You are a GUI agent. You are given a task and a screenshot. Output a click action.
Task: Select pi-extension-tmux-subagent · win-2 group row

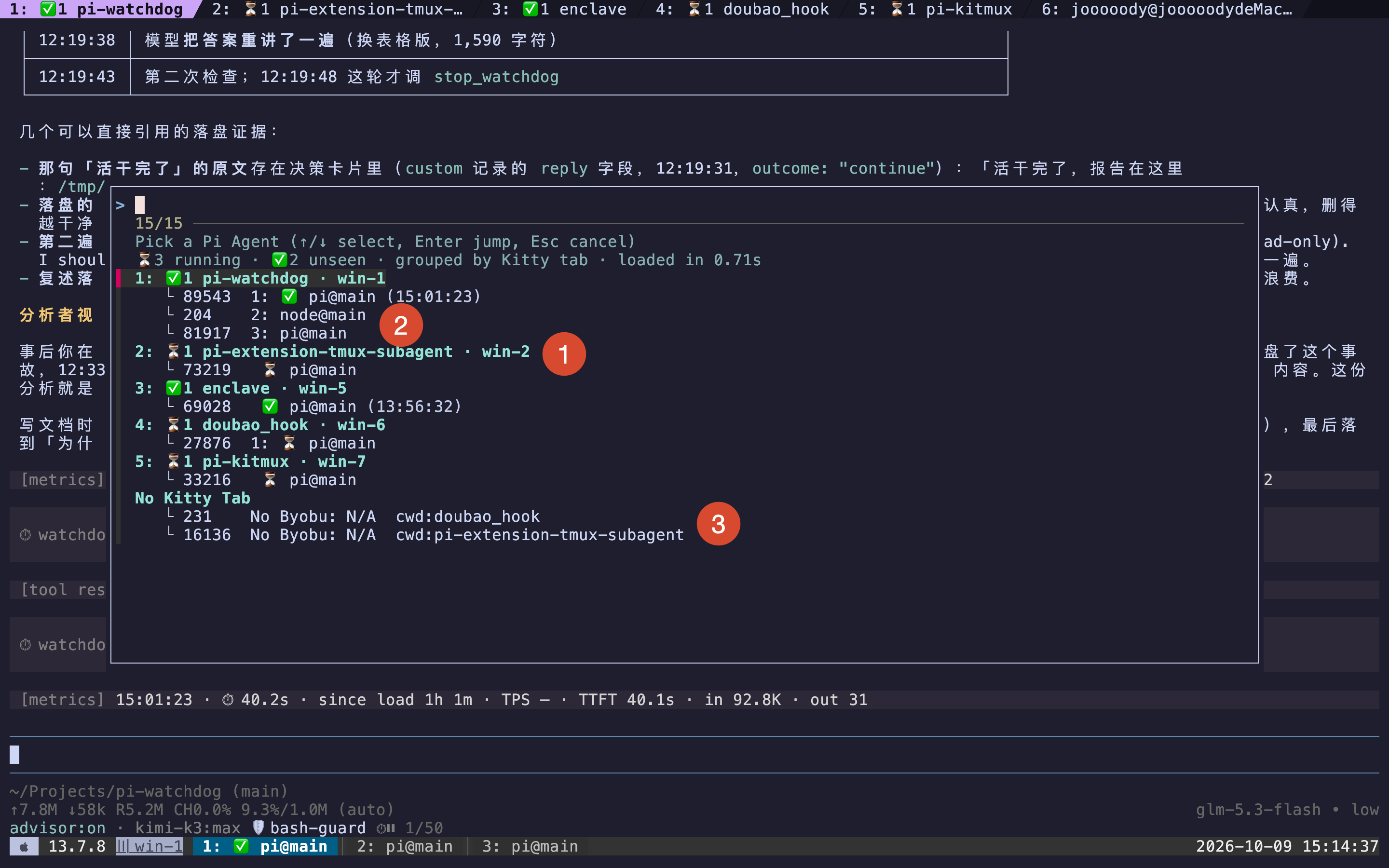click(332, 352)
